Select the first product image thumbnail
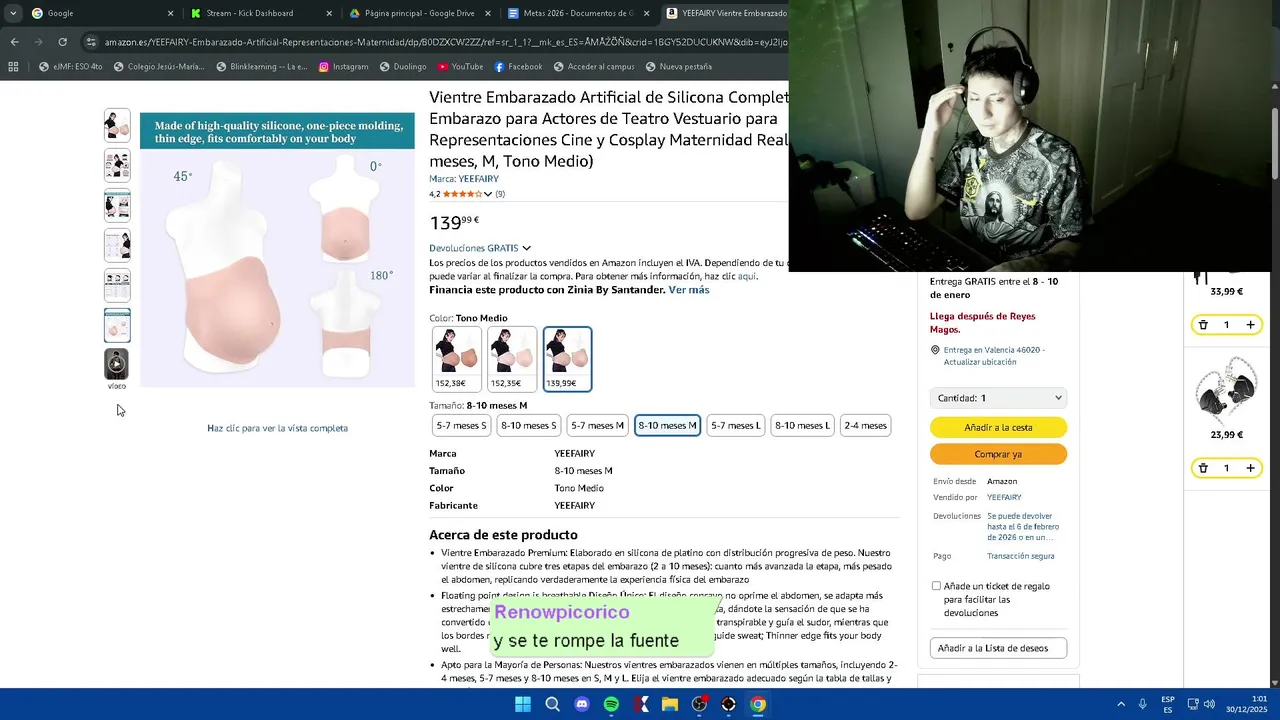 coord(117,125)
